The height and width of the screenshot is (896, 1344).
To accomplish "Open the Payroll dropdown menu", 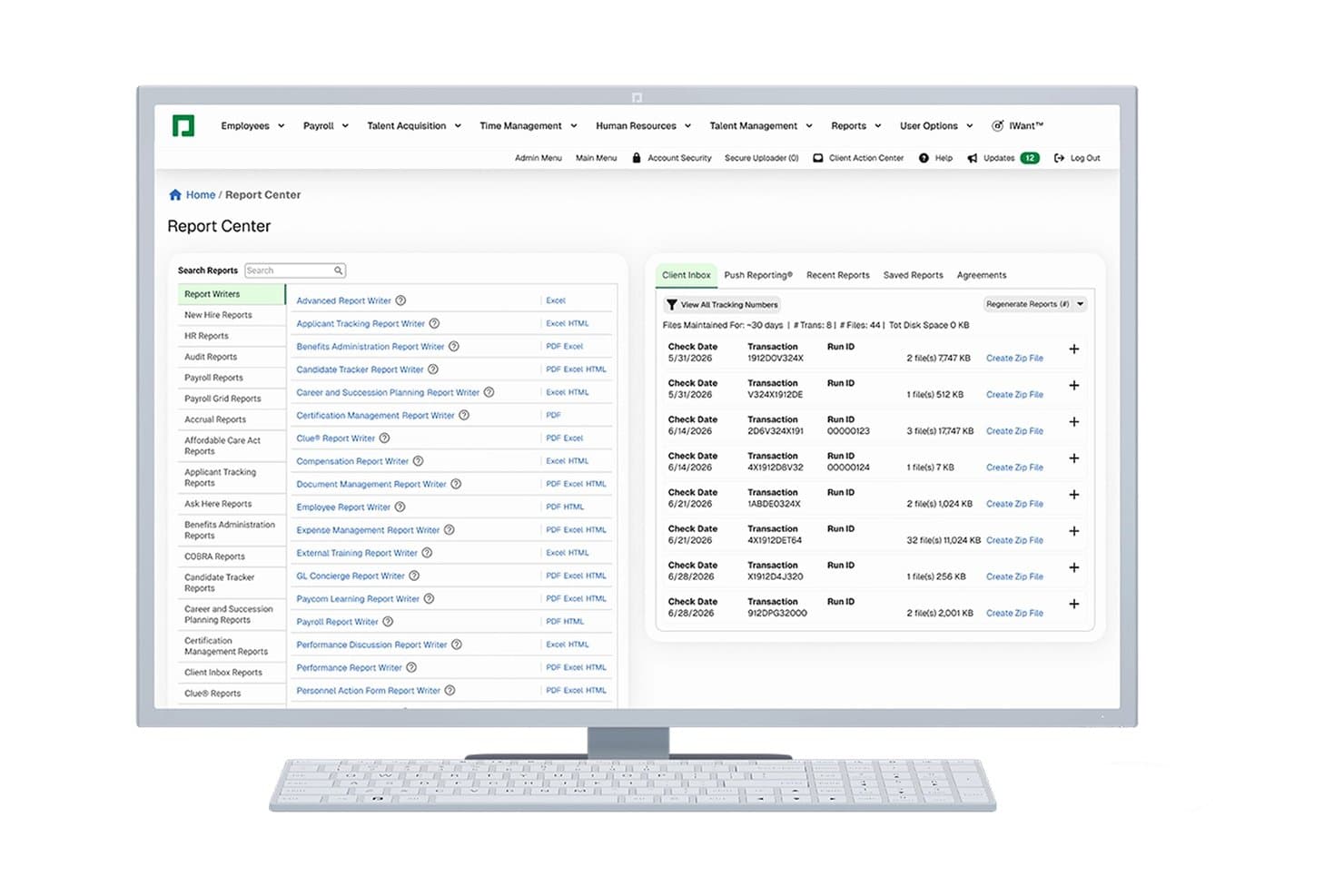I will (326, 126).
